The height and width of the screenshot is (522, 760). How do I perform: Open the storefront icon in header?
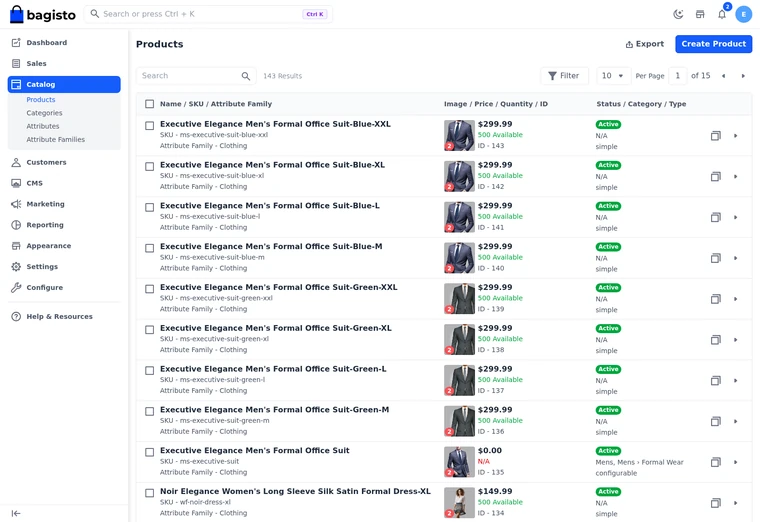(x=700, y=14)
